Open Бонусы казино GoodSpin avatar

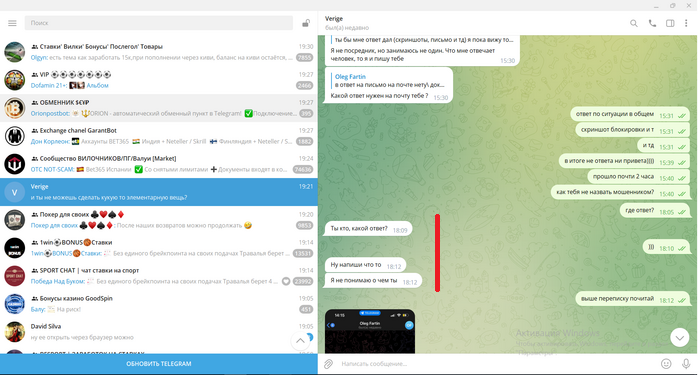click(15, 304)
